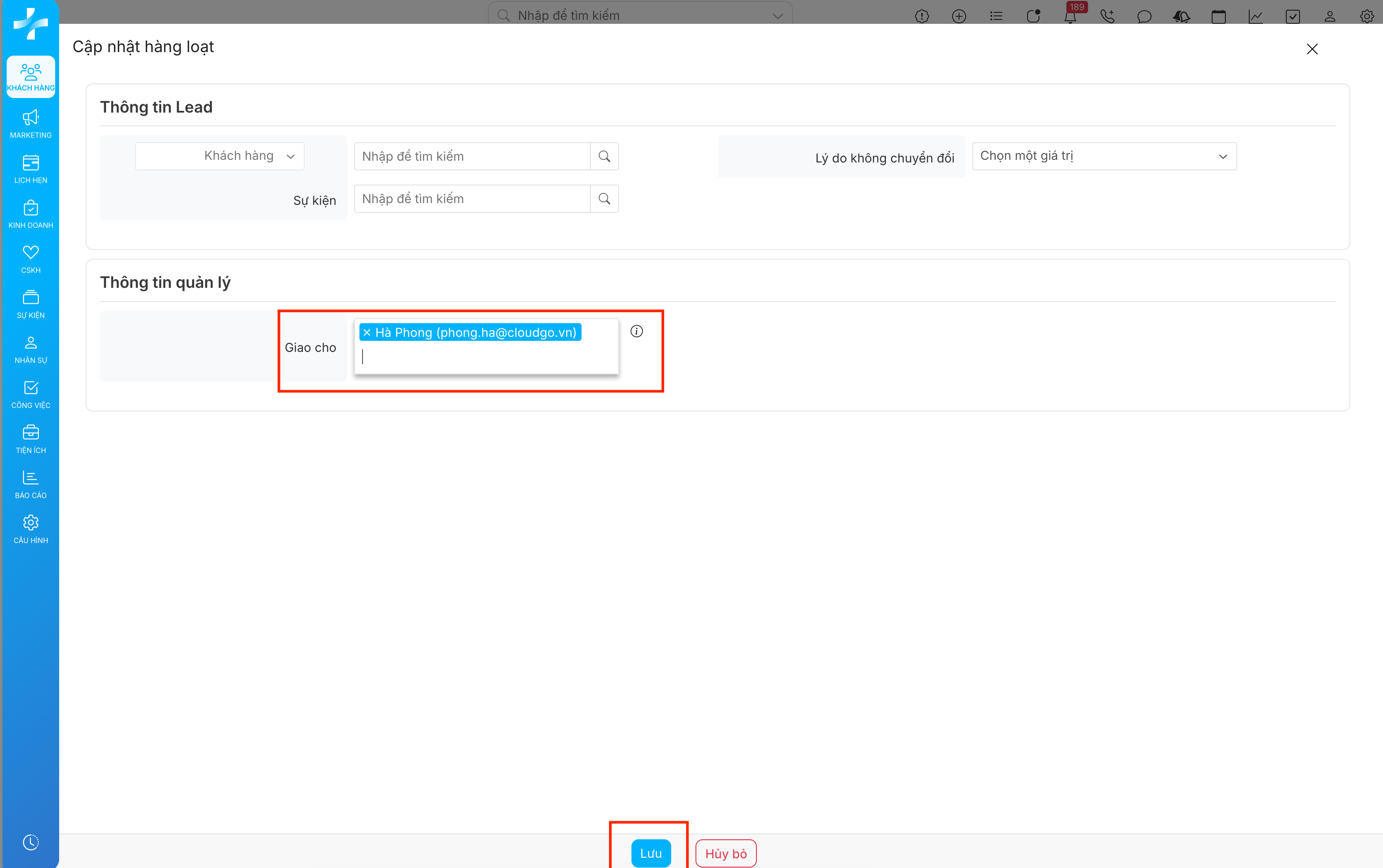Click the Hủy bỏ cancel button
Image resolution: width=1383 pixels, height=868 pixels.
pyautogui.click(x=725, y=853)
